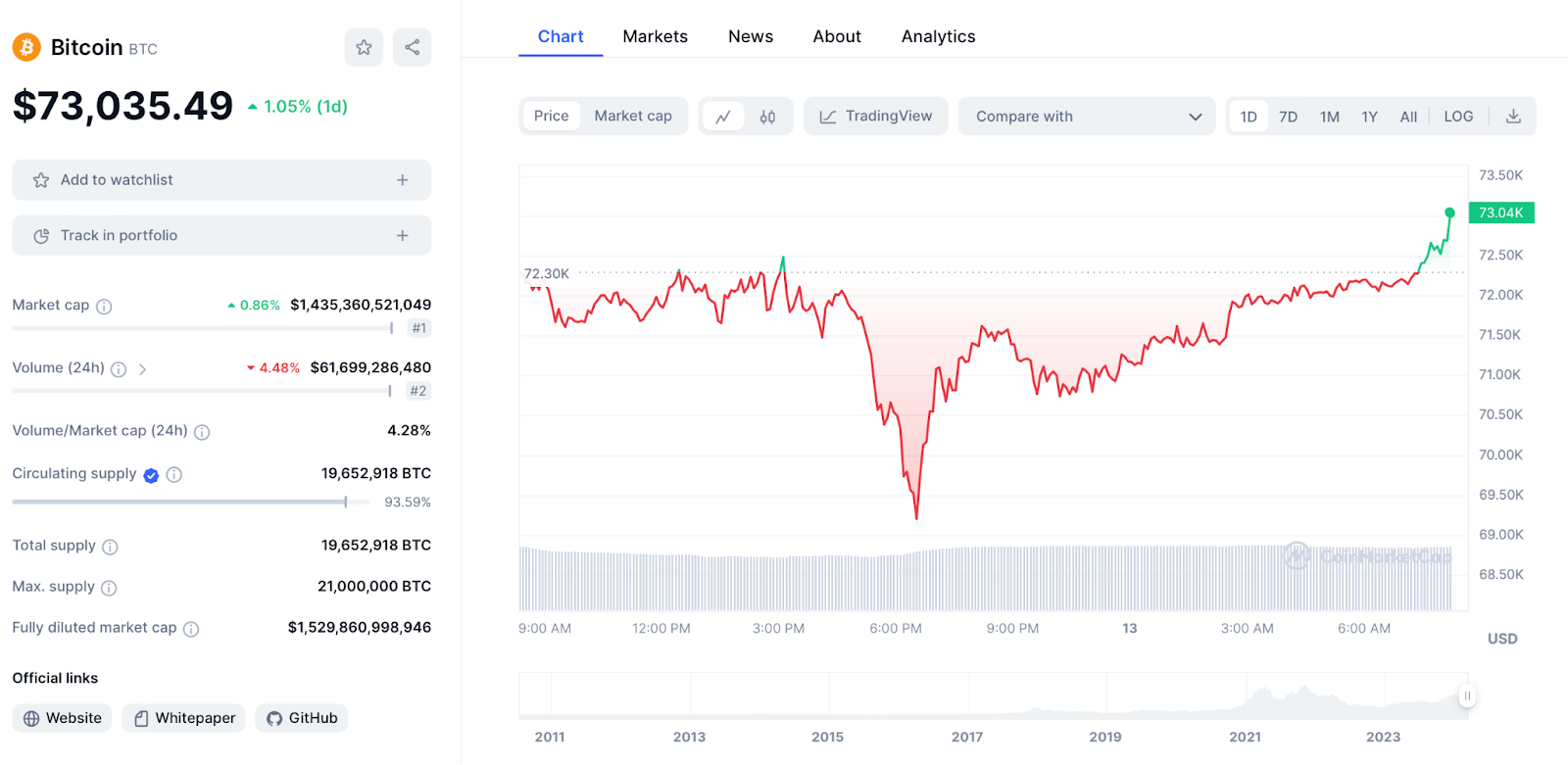The image size is (1568, 765).
Task: Open the Max. supply info icon
Action: click(109, 588)
